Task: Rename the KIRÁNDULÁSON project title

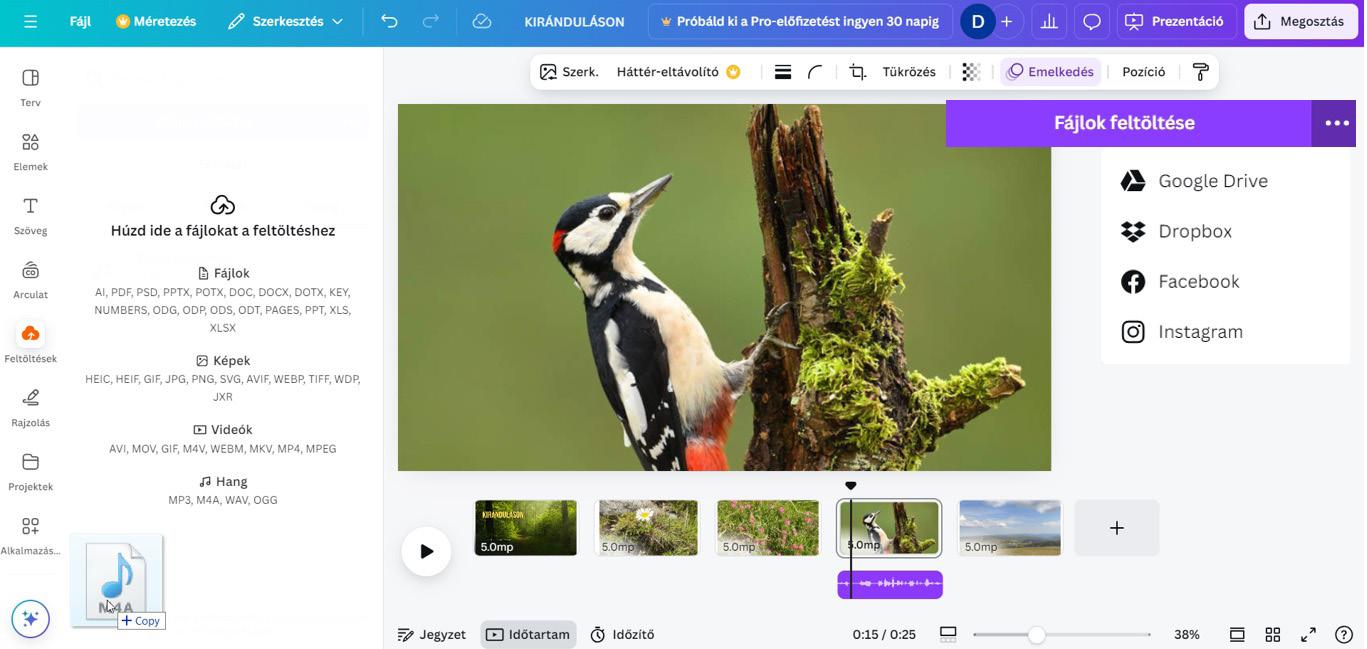Action: 574,21
